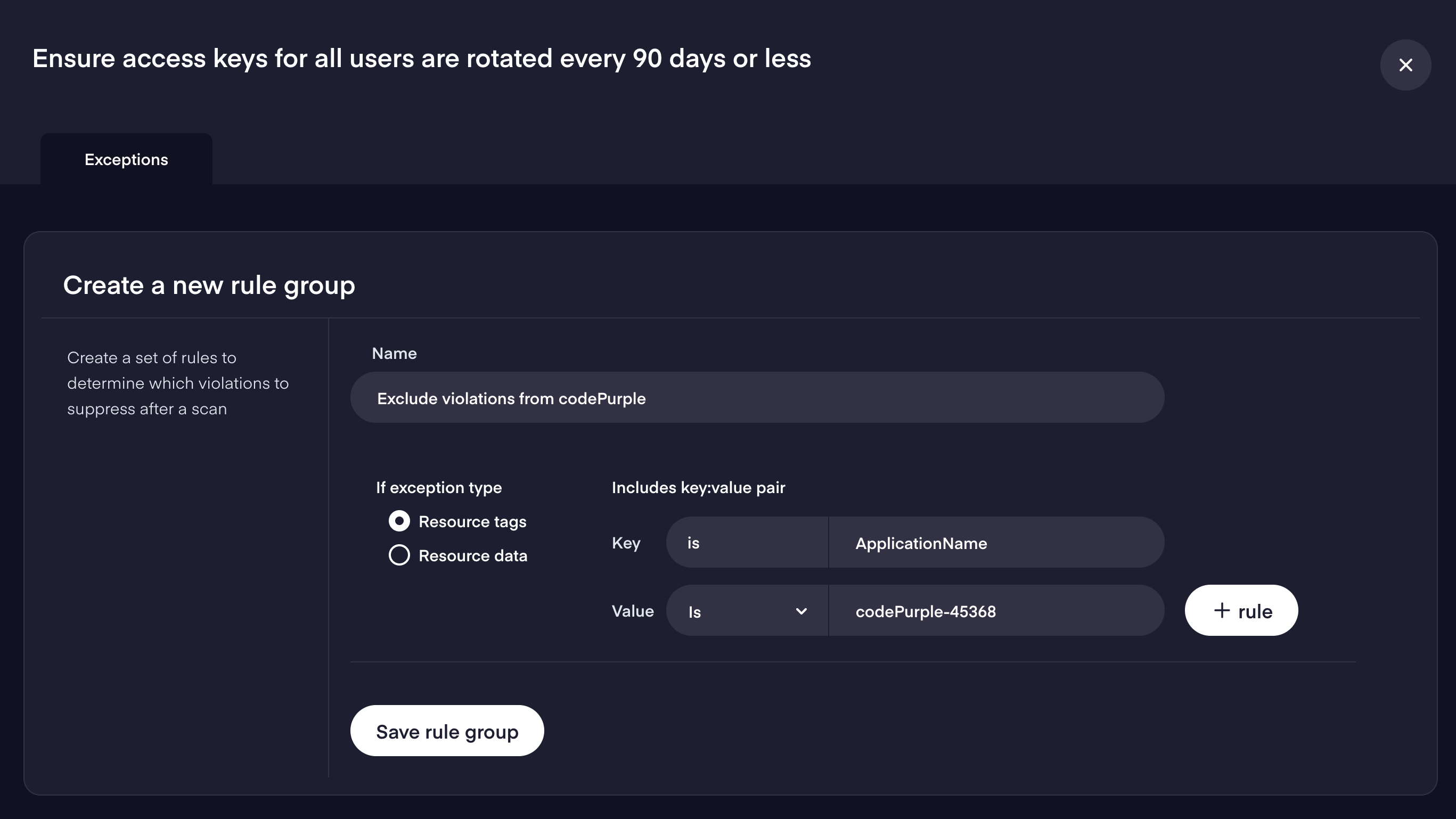Screen dimensions: 1456x819
Task: Click the codePurple-45368 value input field
Action: click(995, 611)
